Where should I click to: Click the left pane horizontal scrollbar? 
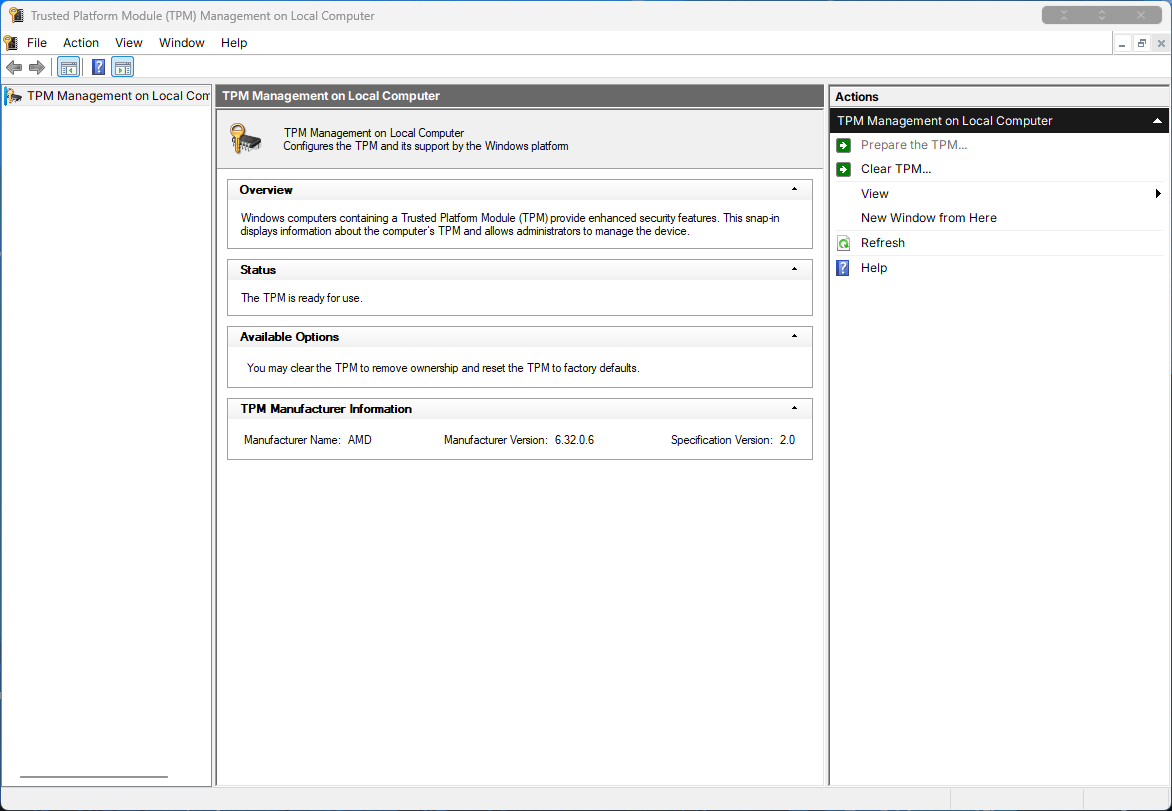pyautogui.click(x=93, y=777)
